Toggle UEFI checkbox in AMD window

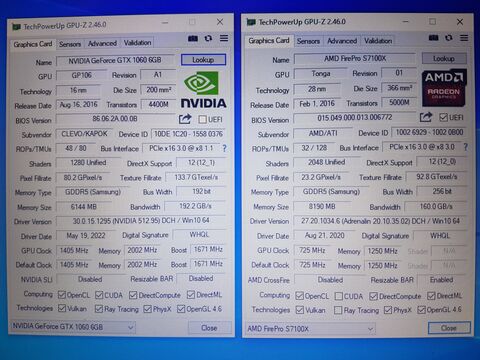[443, 117]
